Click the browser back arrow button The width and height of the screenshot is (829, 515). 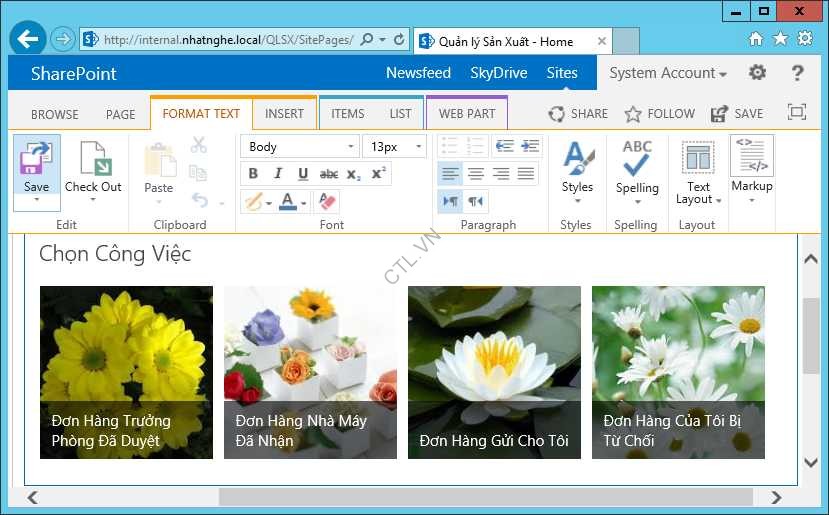click(28, 40)
